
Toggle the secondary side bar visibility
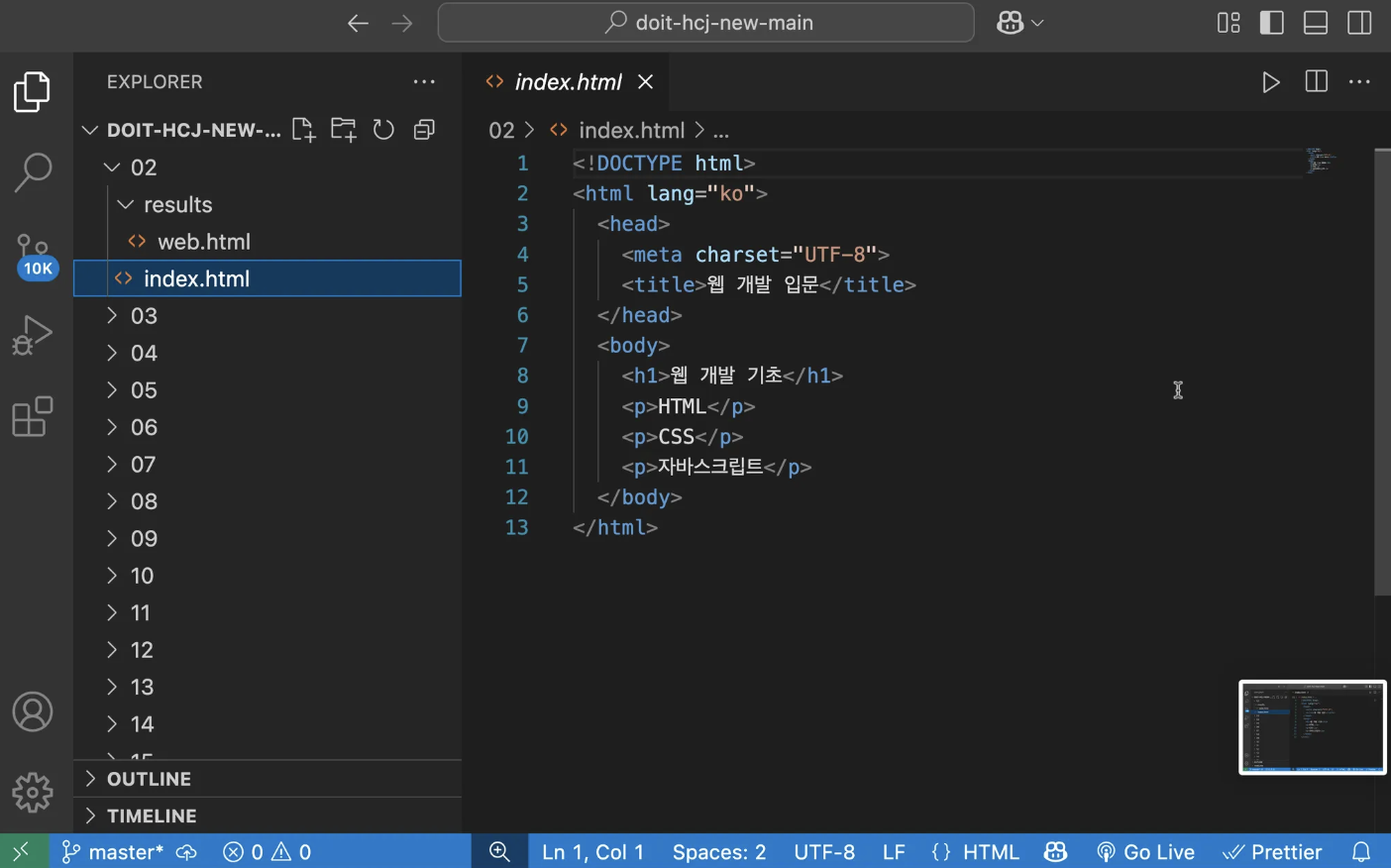(x=1359, y=23)
